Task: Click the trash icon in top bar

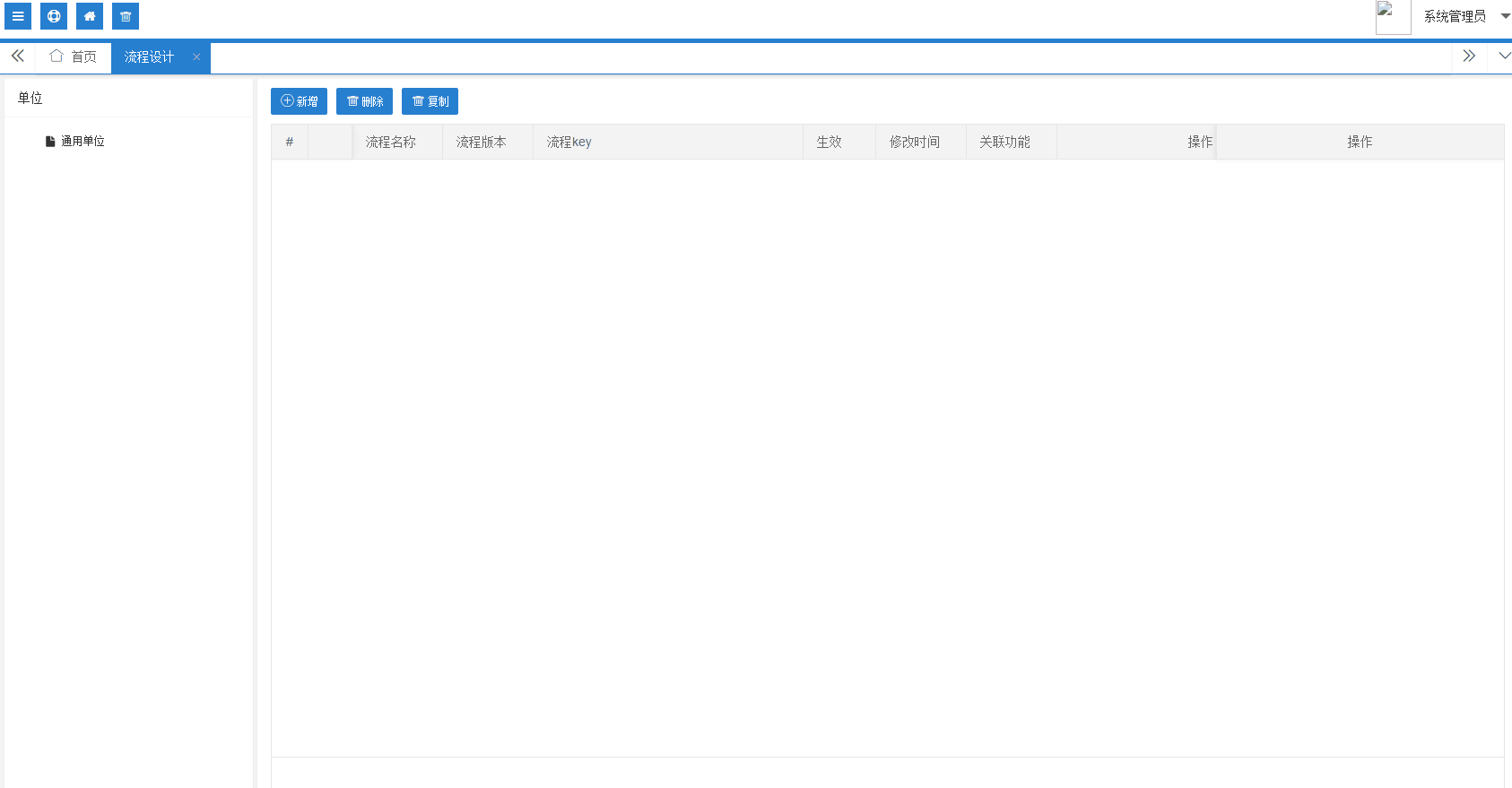Action: (126, 16)
